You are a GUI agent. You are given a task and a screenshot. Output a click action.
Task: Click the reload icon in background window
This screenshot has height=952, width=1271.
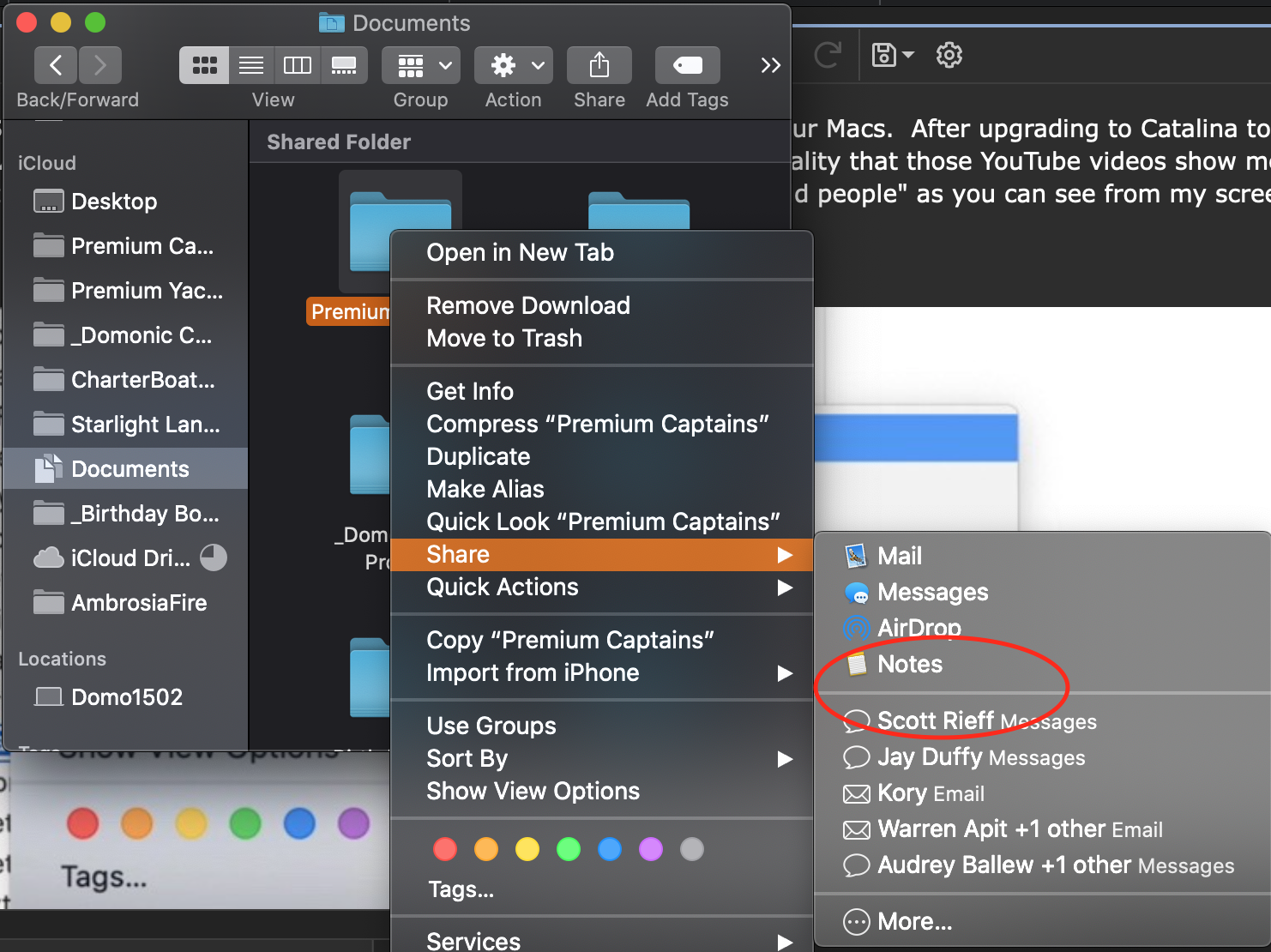[x=828, y=56]
